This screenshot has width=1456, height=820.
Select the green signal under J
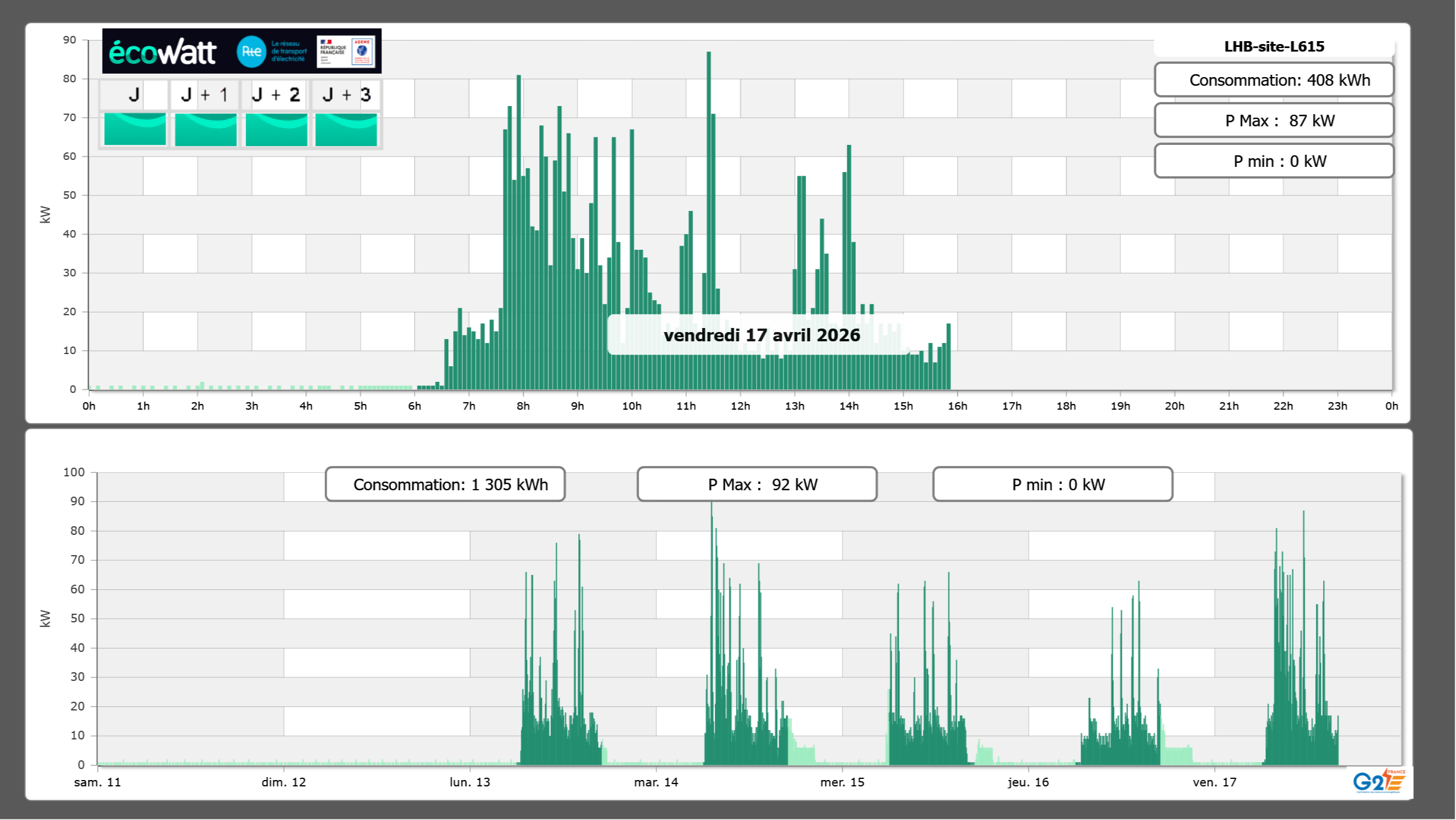135,129
